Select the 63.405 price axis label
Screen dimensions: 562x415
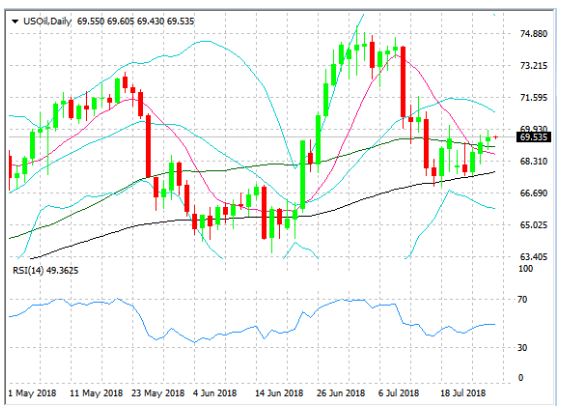point(533,257)
